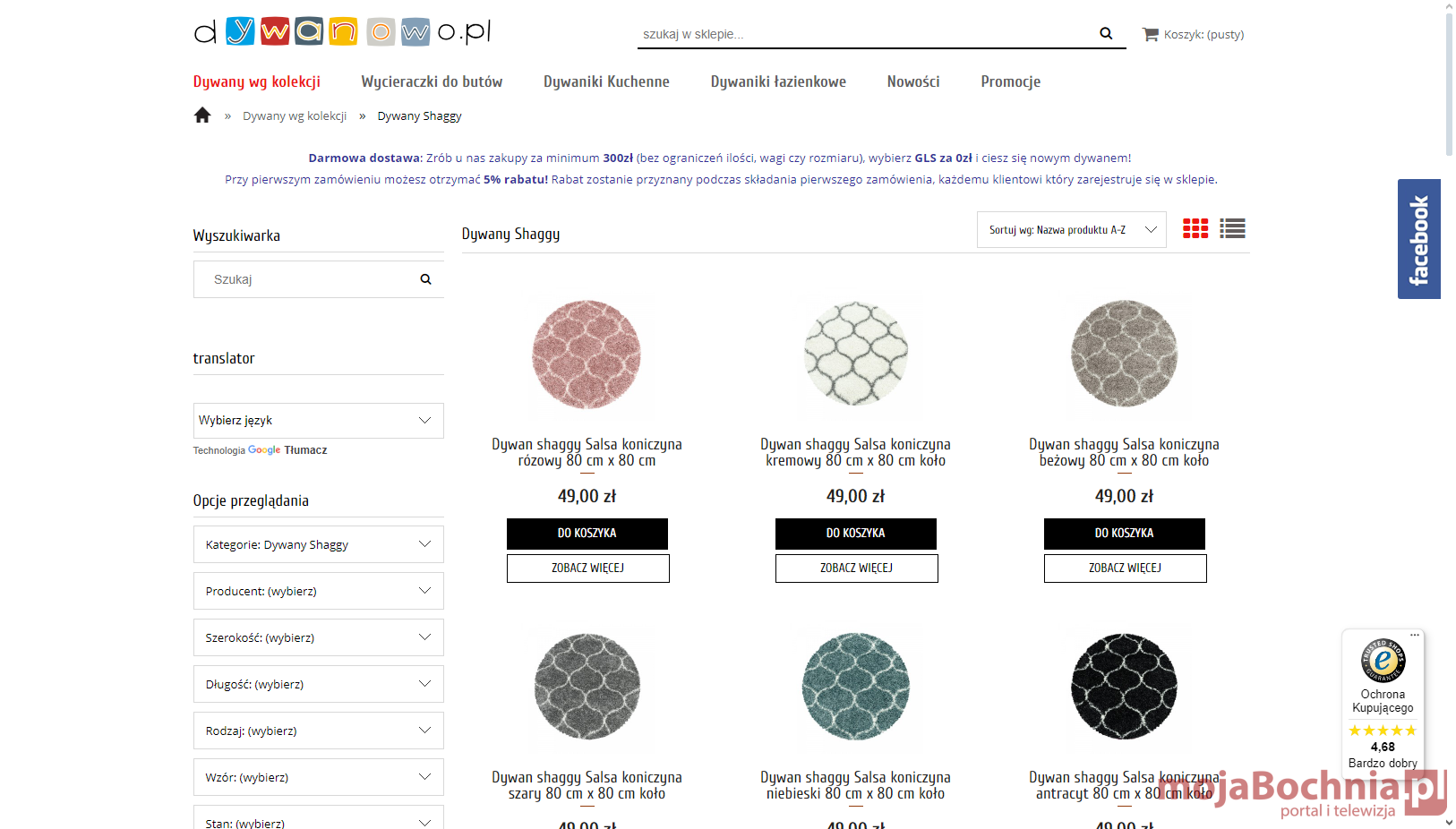Viewport: 1456px width, 829px height.
Task: Switch to list view layout
Action: (x=1232, y=229)
